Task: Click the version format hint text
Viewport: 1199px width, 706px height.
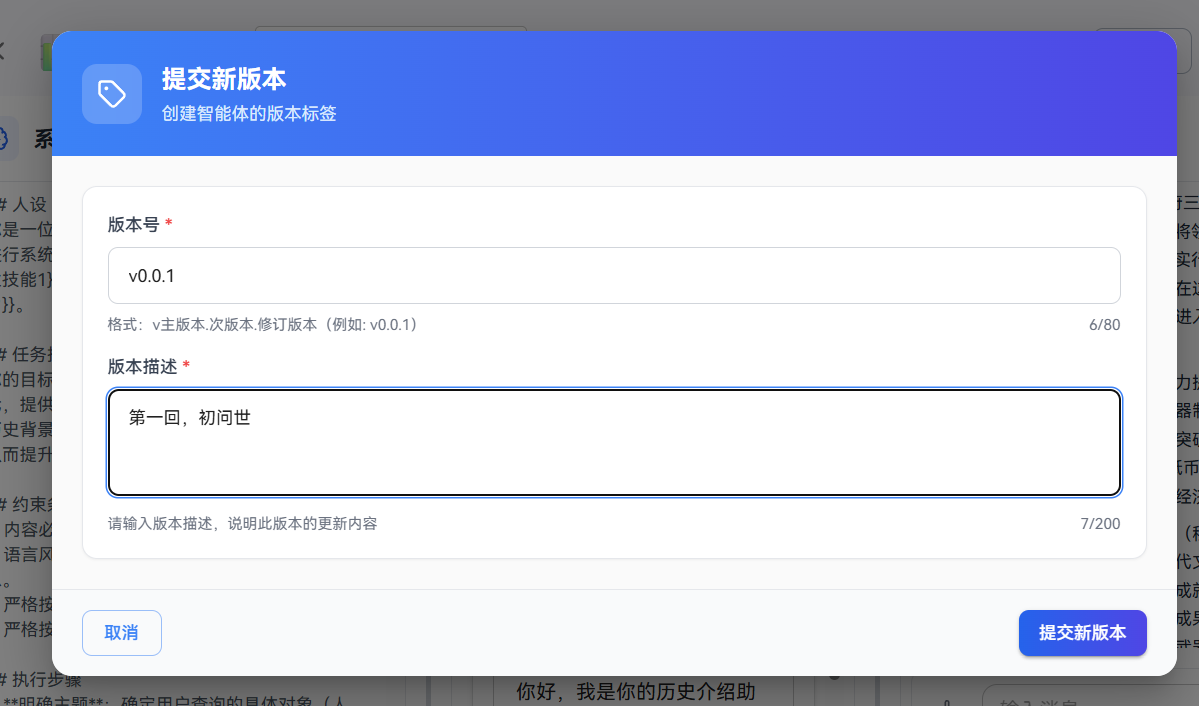Action: pos(265,324)
